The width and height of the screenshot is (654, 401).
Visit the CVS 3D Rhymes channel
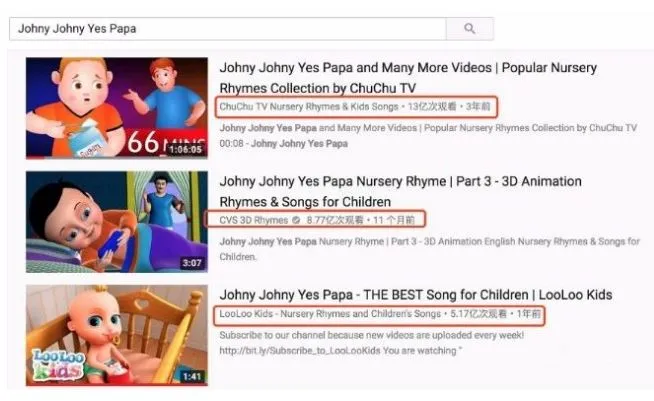[254, 220]
